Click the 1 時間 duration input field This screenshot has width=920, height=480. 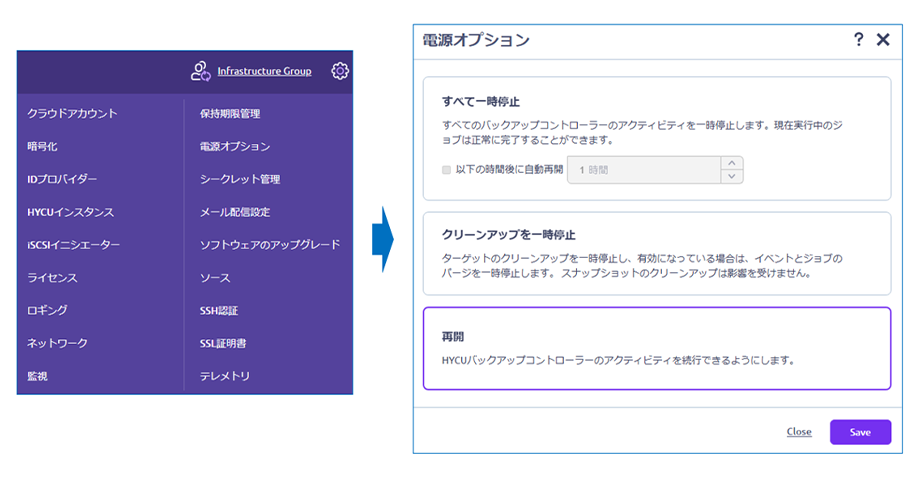pyautogui.click(x=644, y=170)
